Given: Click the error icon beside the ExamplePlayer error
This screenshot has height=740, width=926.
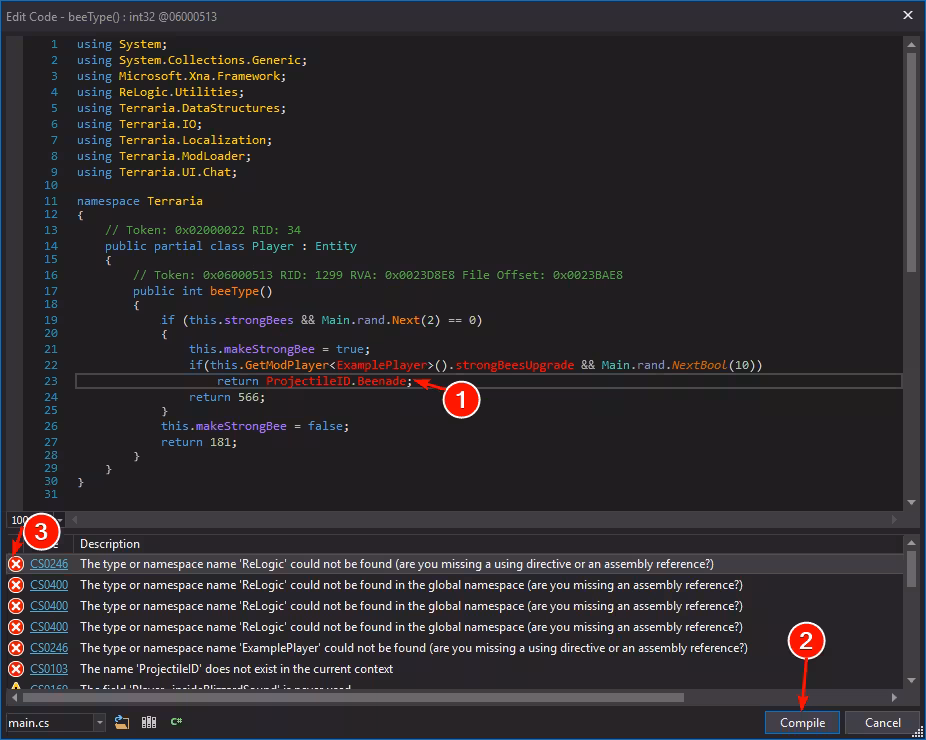Looking at the screenshot, I should [16, 648].
